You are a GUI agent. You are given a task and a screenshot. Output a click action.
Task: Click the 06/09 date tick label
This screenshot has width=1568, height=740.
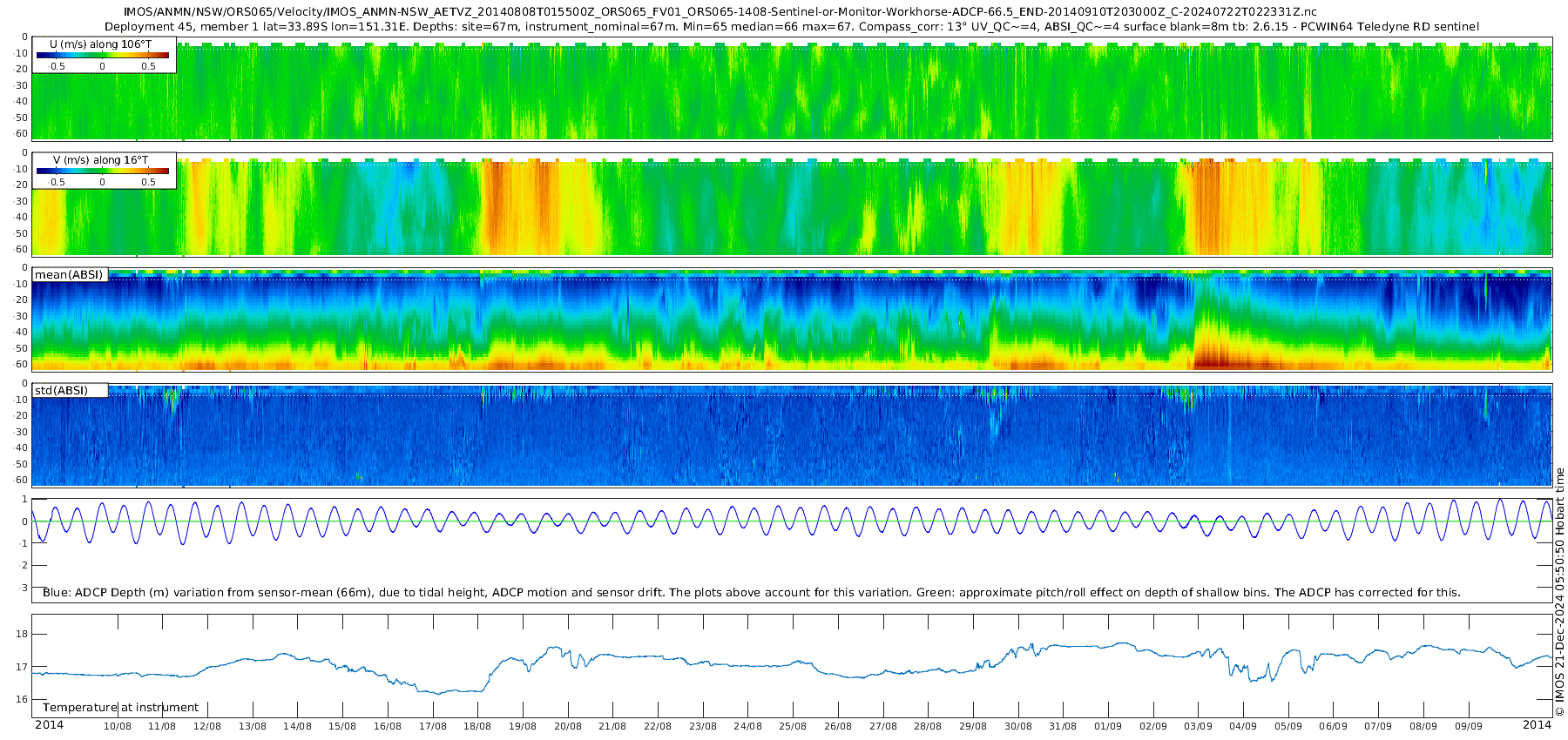[x=1334, y=726]
